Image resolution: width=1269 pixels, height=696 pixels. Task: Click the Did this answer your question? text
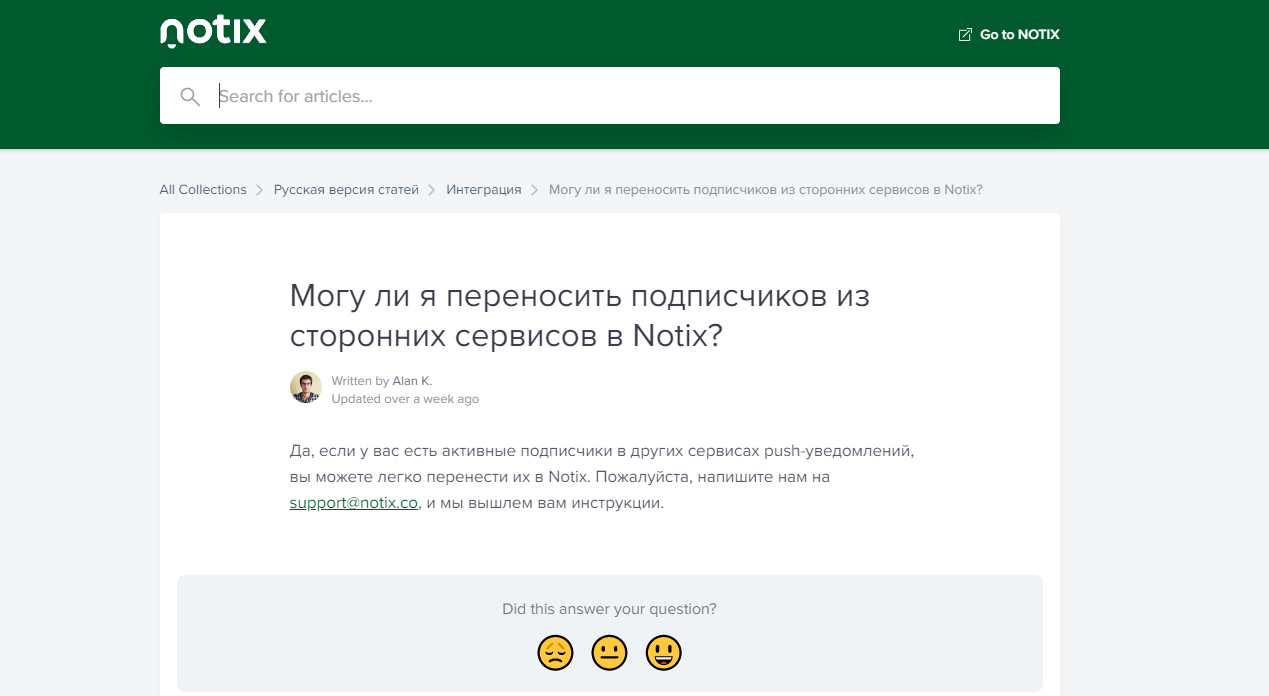(610, 609)
